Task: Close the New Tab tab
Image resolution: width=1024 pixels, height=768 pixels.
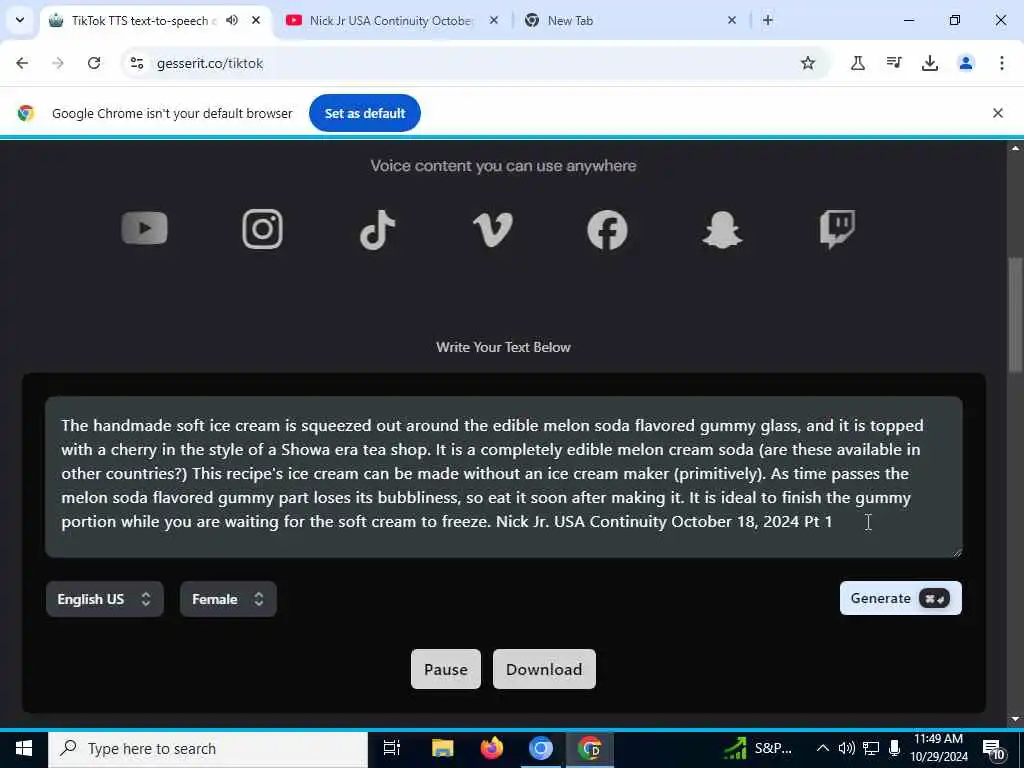Action: pyautogui.click(x=732, y=20)
